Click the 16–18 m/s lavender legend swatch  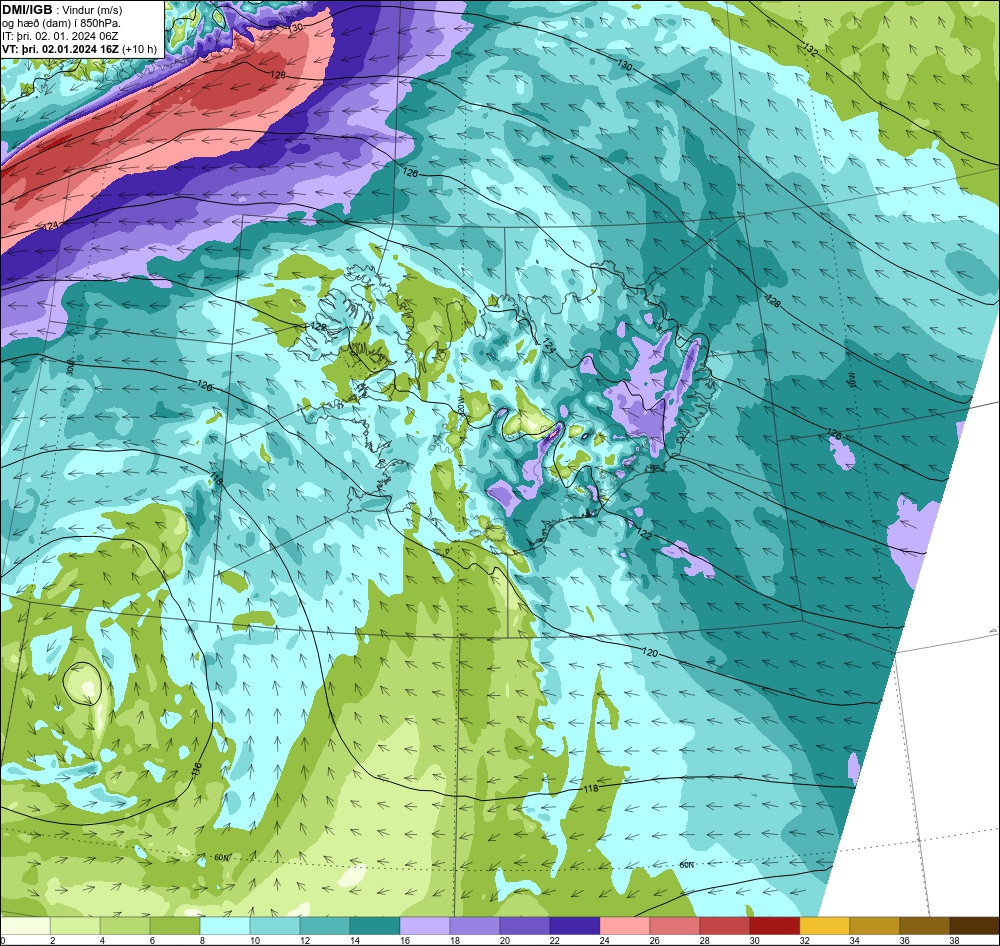(x=425, y=926)
